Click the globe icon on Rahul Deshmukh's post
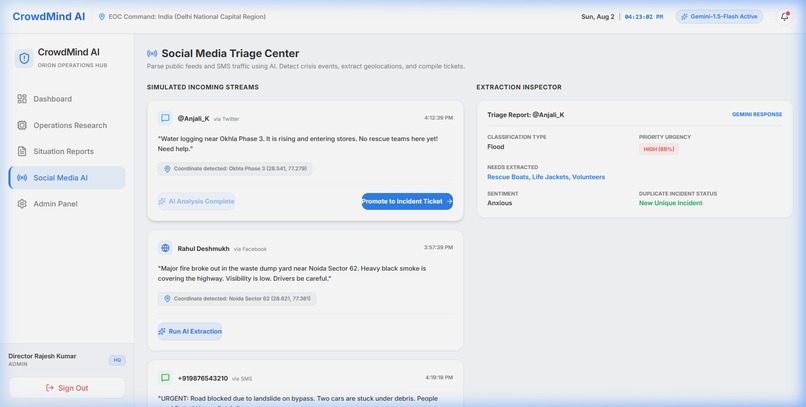The width and height of the screenshot is (806, 407). pyautogui.click(x=165, y=248)
